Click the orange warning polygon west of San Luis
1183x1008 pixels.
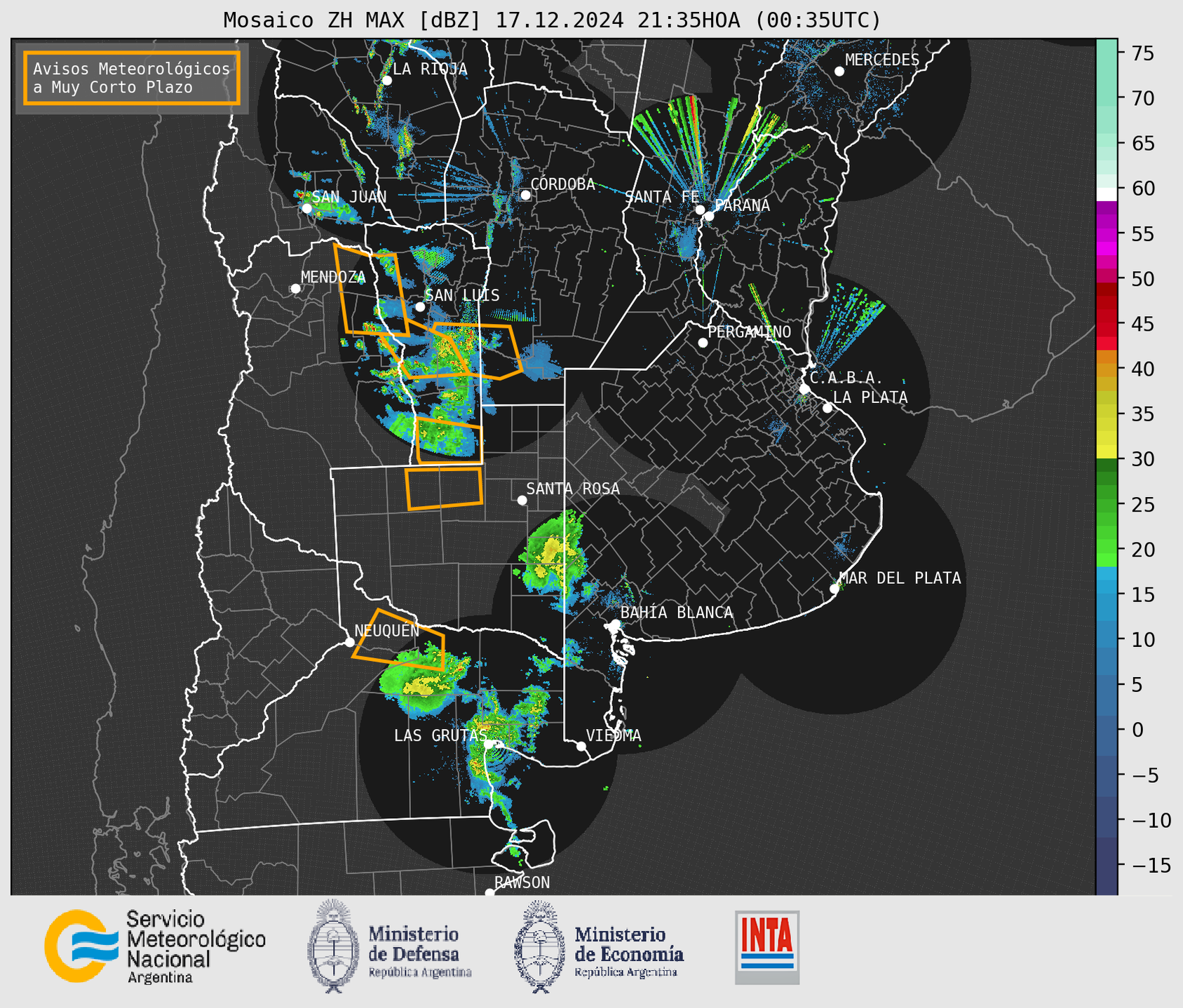(x=370, y=289)
